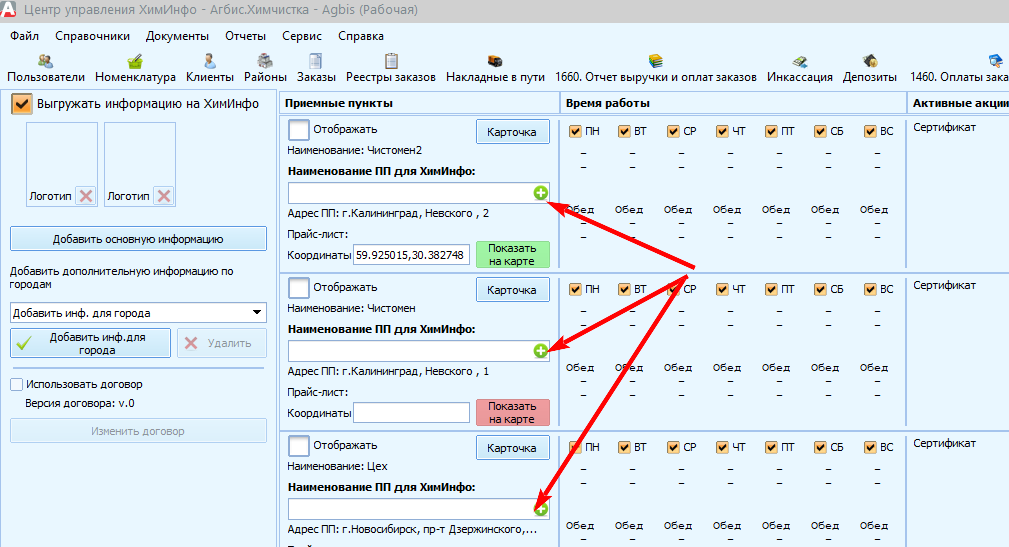The width and height of the screenshot is (1009, 547).
Task: Click the Приемные пункты column header
Action: coord(420,103)
